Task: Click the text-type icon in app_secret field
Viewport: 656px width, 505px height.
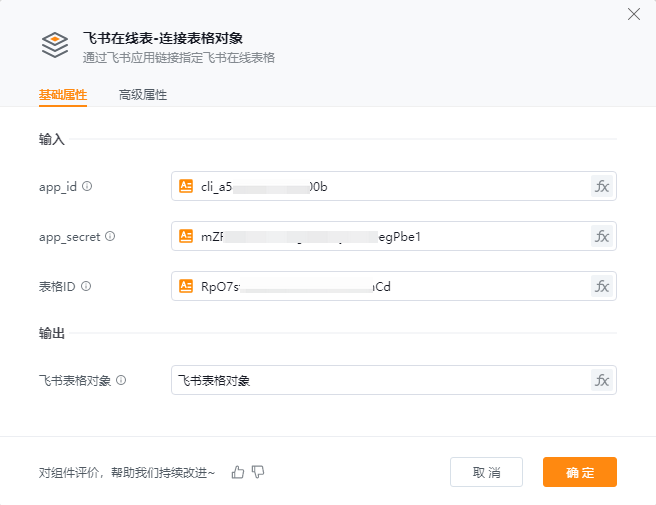Action: (186, 236)
